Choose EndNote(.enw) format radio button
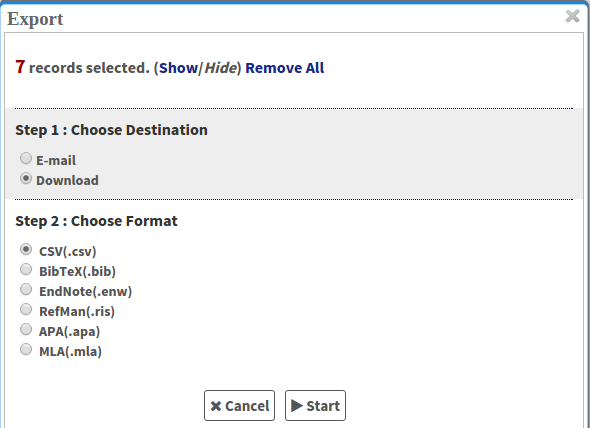This screenshot has width=590, height=428. tap(26, 289)
